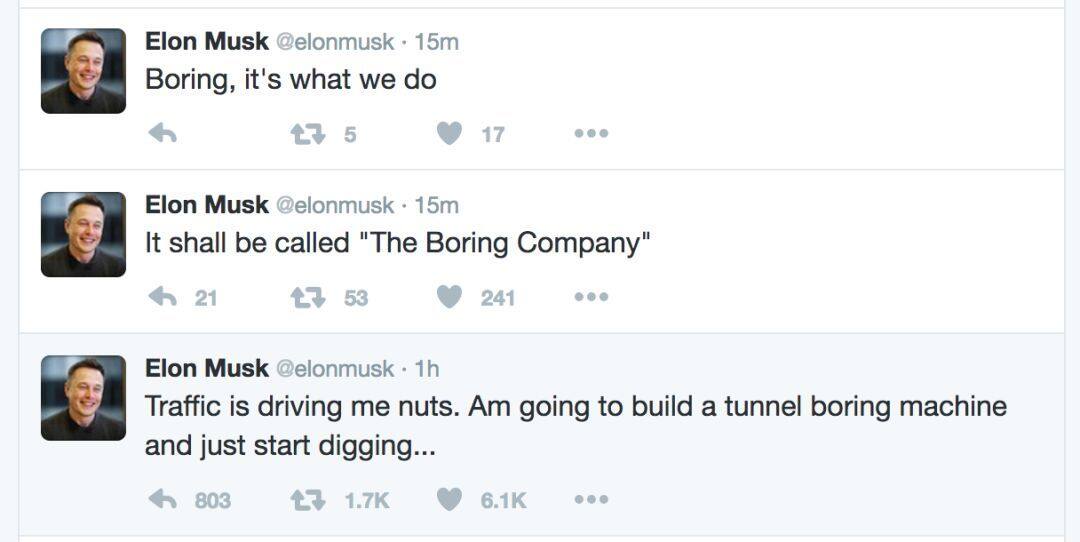Reply to the tunnel boring machine tweet
Screen dimensions: 1080x542
point(162,499)
